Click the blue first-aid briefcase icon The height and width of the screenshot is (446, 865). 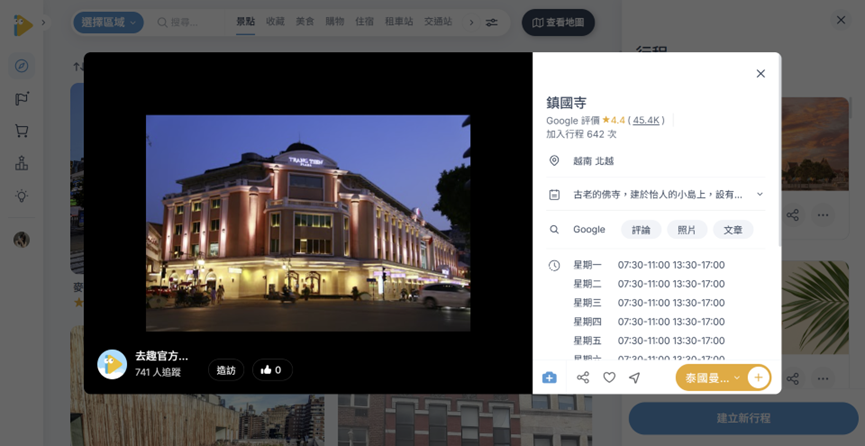[549, 378]
